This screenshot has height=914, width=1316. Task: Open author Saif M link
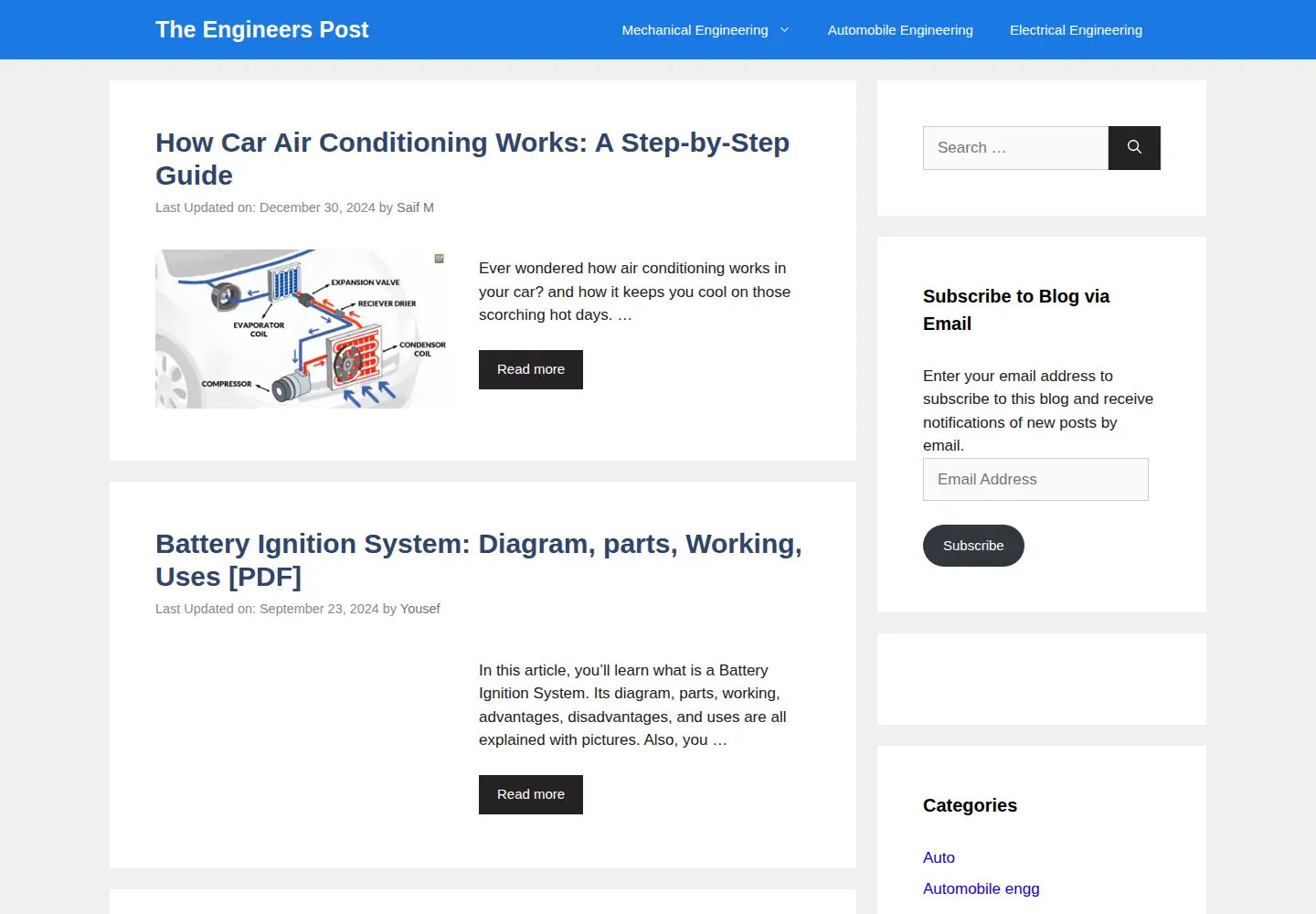pyautogui.click(x=415, y=207)
